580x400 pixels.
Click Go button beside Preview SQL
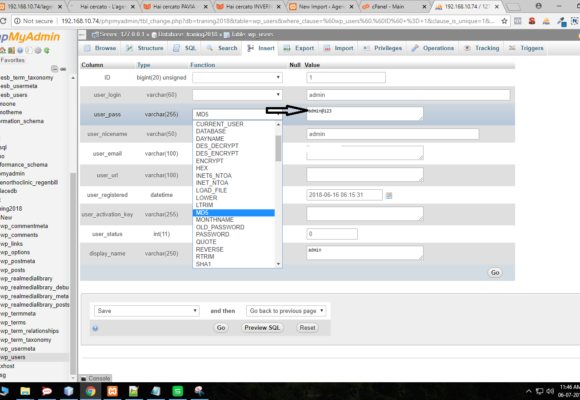coord(221,328)
